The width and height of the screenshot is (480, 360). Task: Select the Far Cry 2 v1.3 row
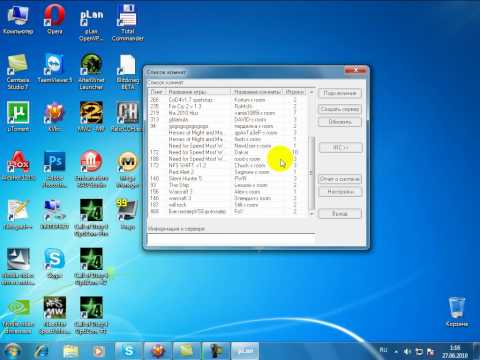tap(228, 106)
